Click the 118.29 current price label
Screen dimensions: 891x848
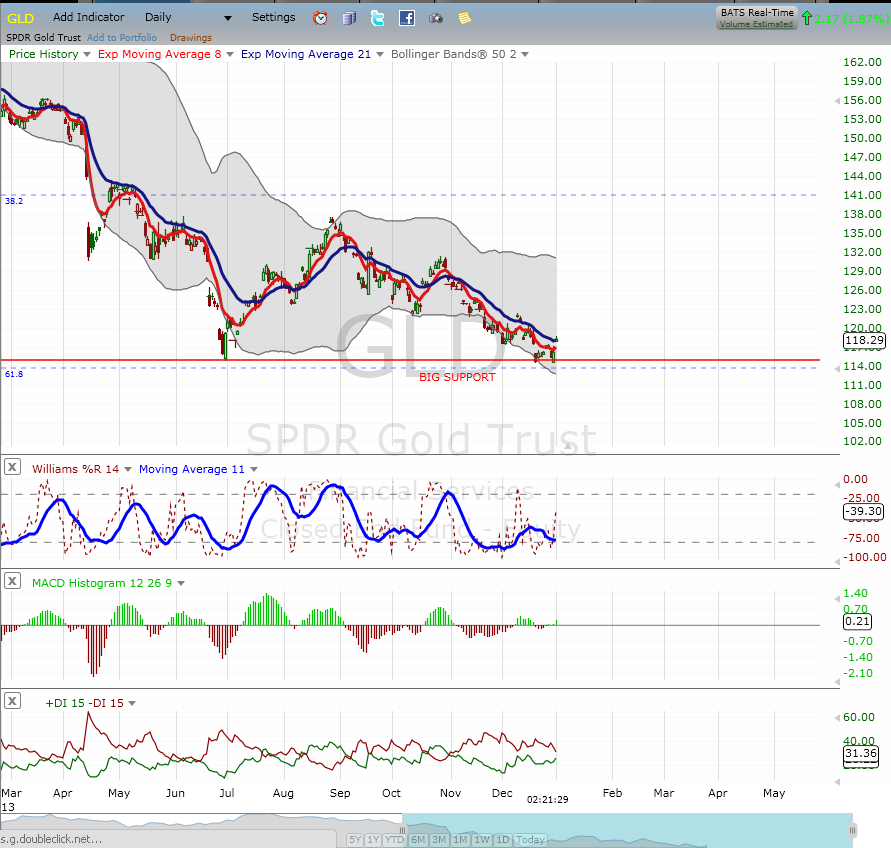[864, 340]
